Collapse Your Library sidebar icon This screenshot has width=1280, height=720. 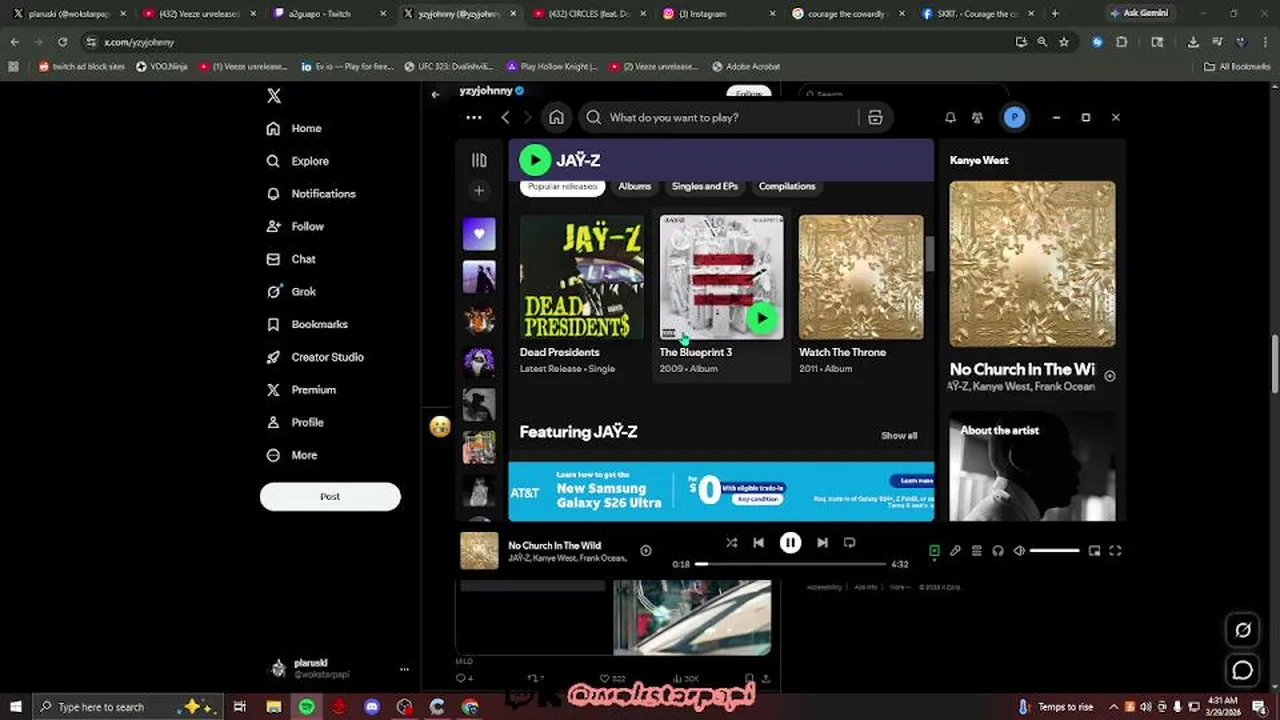pyautogui.click(x=479, y=160)
